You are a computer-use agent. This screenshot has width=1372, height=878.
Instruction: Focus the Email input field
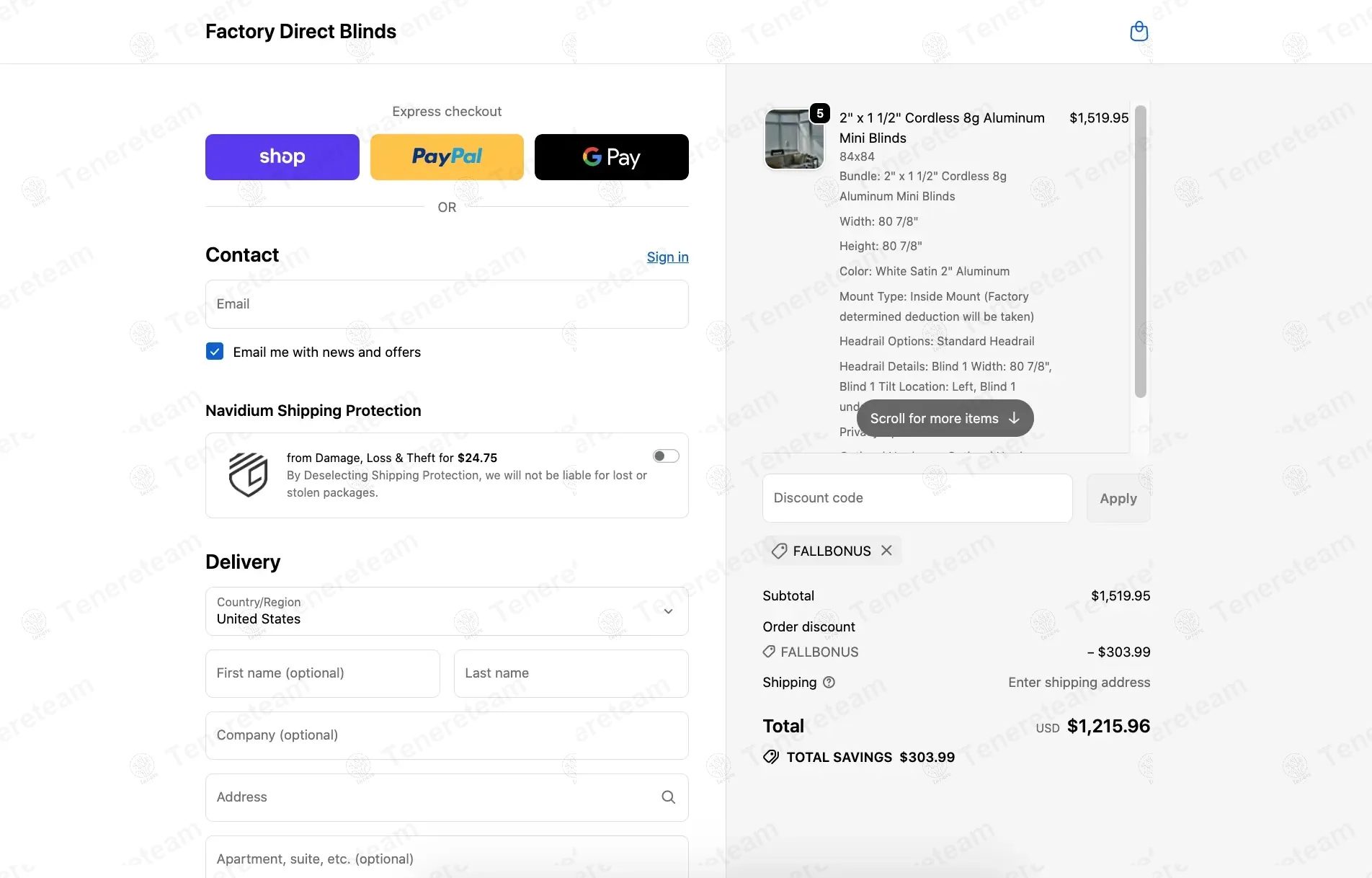(x=447, y=304)
